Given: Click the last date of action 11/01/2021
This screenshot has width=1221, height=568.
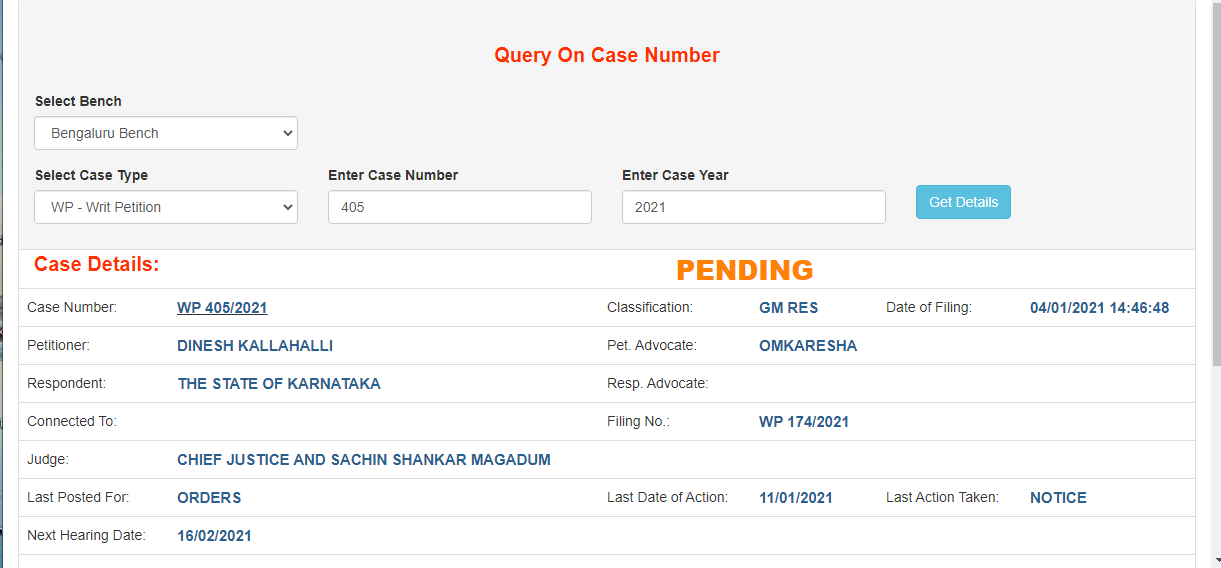Looking at the screenshot, I should click(796, 498).
